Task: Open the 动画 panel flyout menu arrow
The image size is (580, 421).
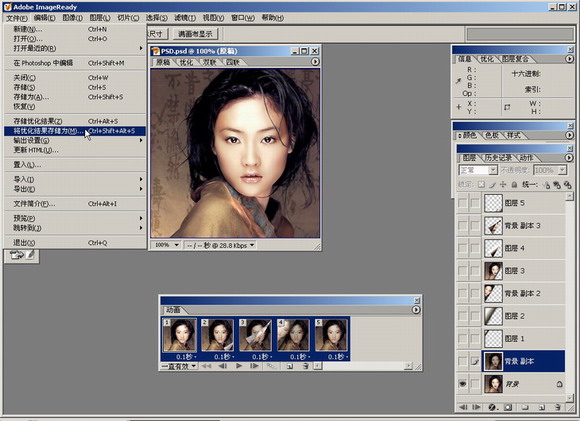Action: pos(416,310)
